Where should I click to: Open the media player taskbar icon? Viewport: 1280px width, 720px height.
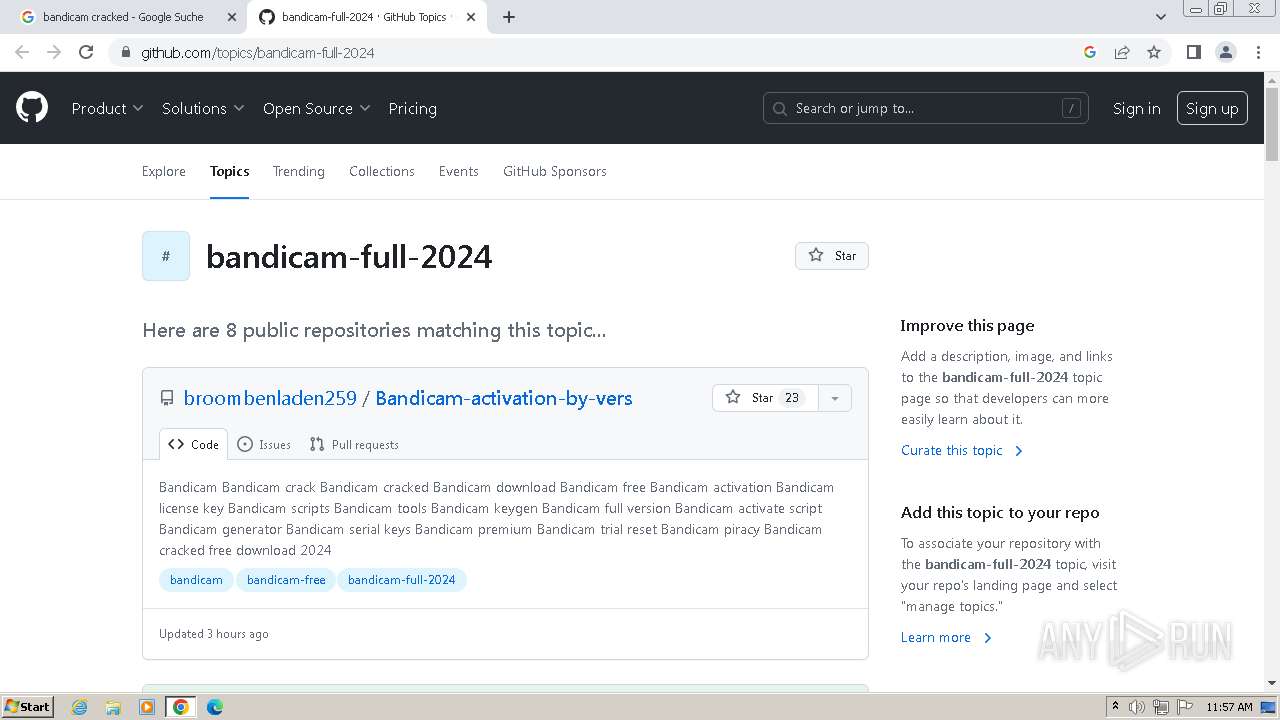(x=147, y=707)
